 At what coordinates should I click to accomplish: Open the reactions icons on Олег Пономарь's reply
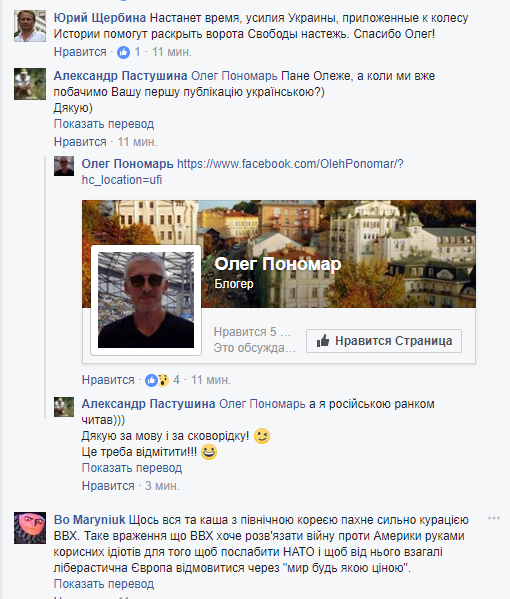157,380
